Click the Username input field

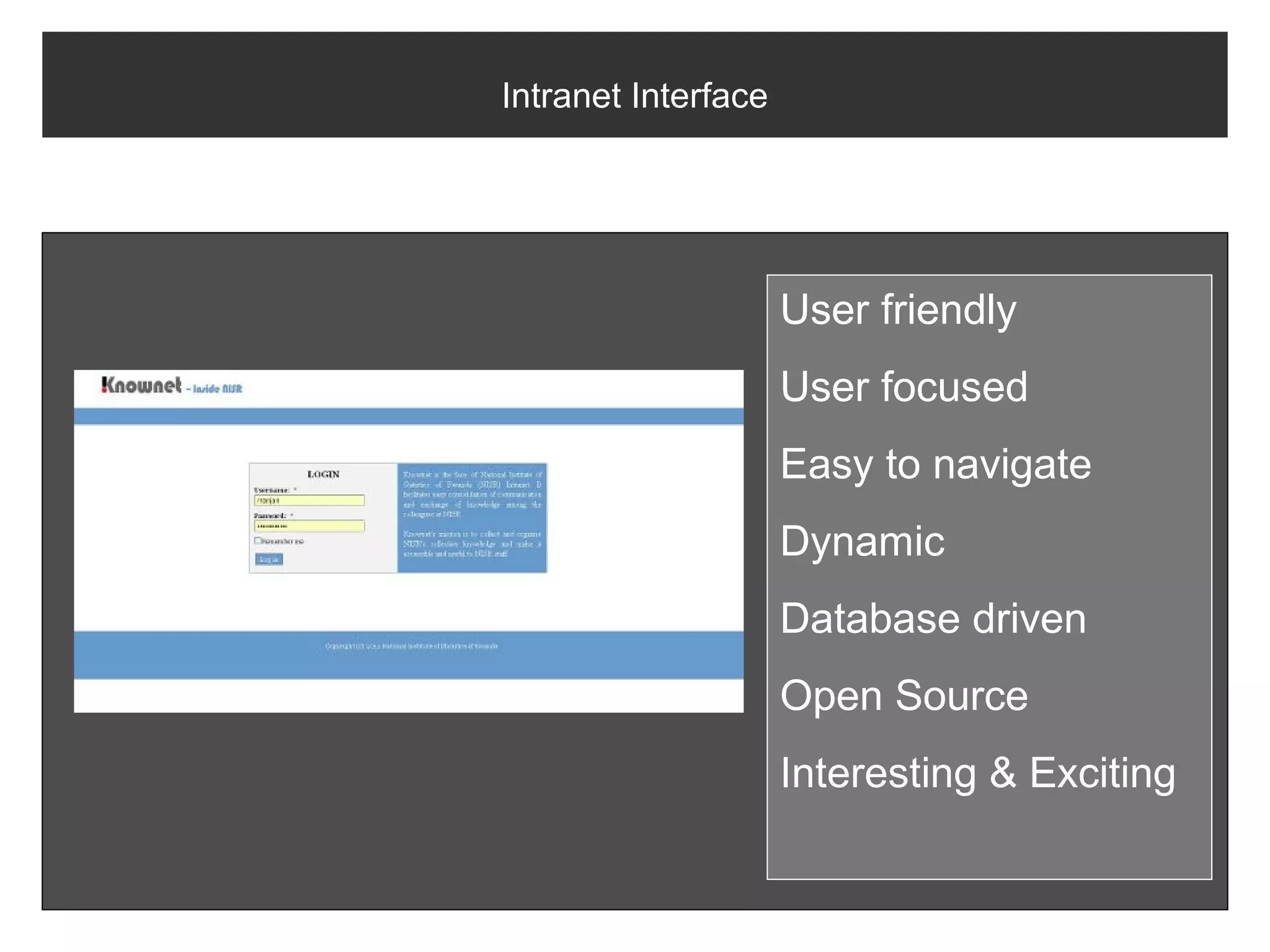point(309,500)
